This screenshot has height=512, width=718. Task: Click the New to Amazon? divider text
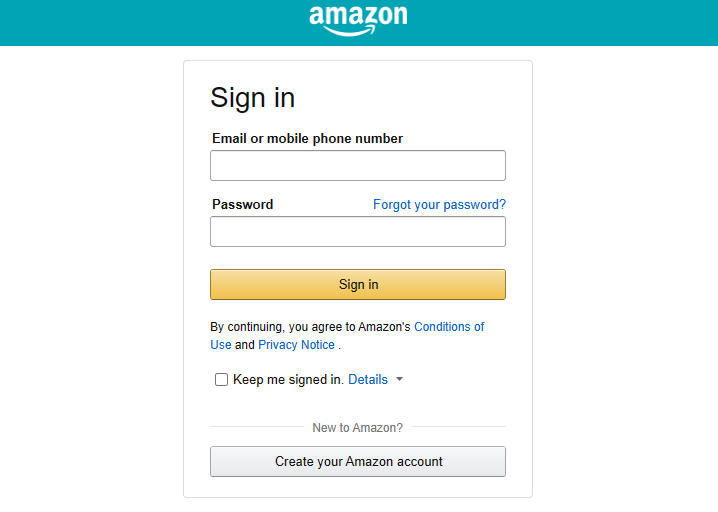click(358, 428)
